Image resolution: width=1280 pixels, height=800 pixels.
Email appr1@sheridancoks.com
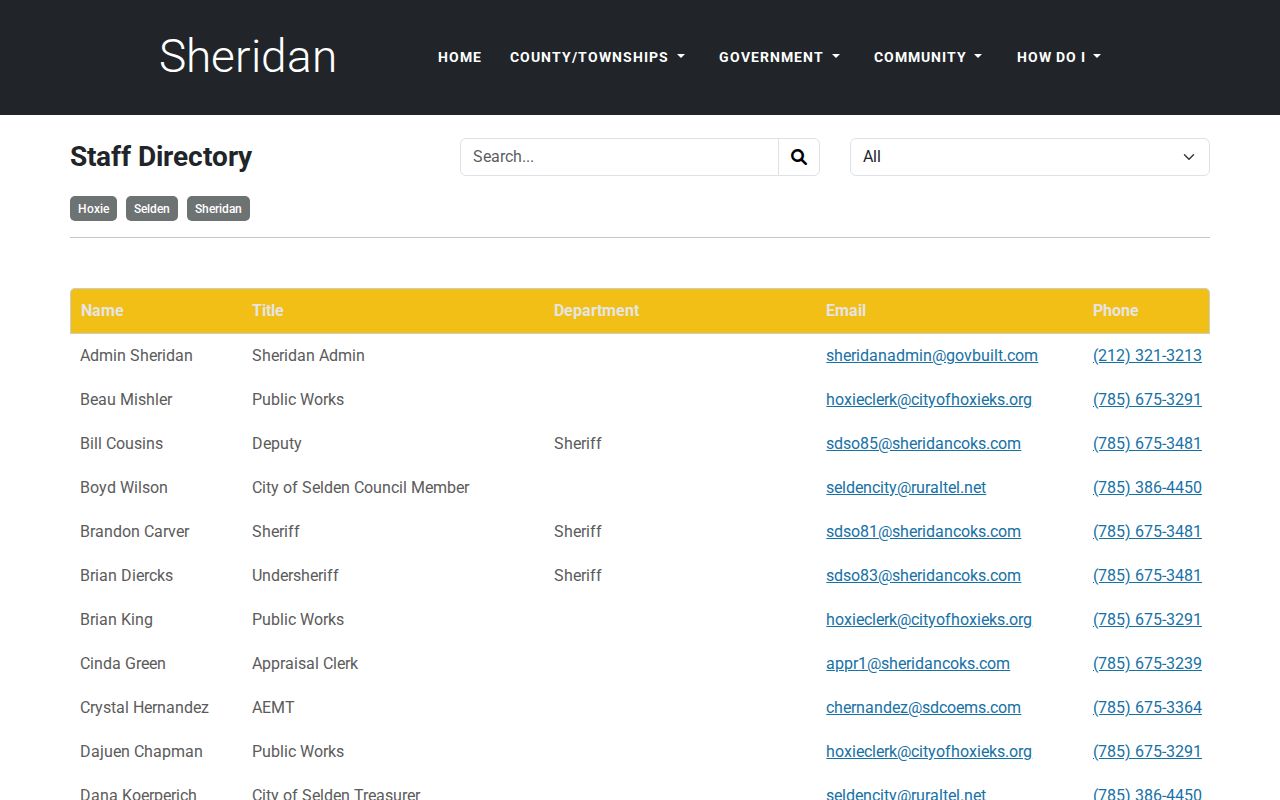pyautogui.click(x=918, y=663)
